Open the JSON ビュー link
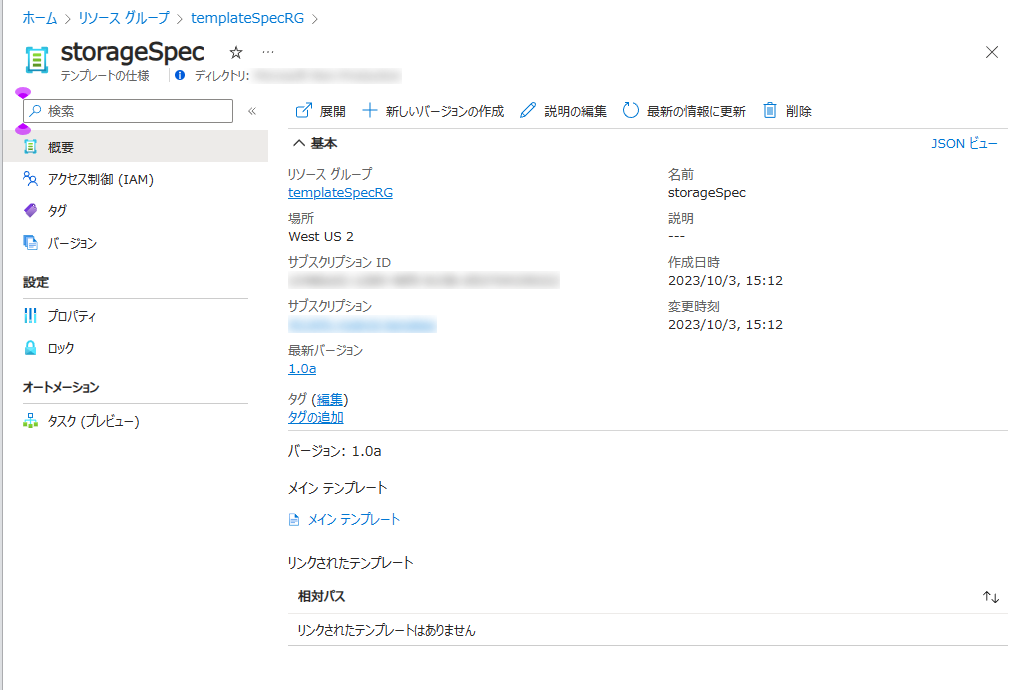 click(964, 144)
